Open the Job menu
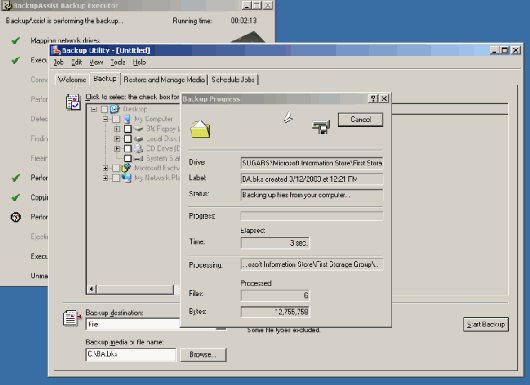The height and width of the screenshot is (385, 530). point(58,62)
